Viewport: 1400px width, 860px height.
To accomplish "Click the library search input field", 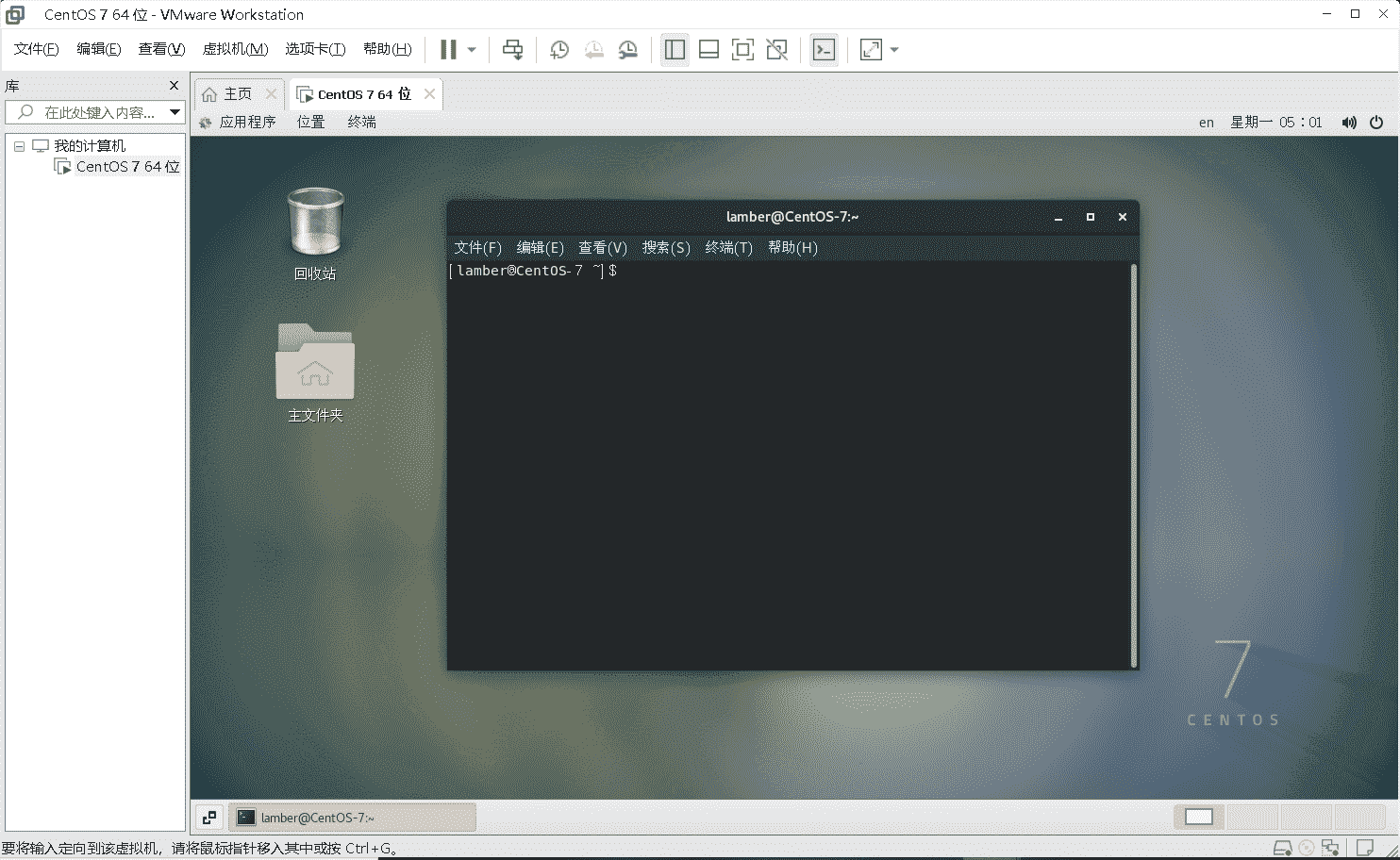I will [88, 112].
